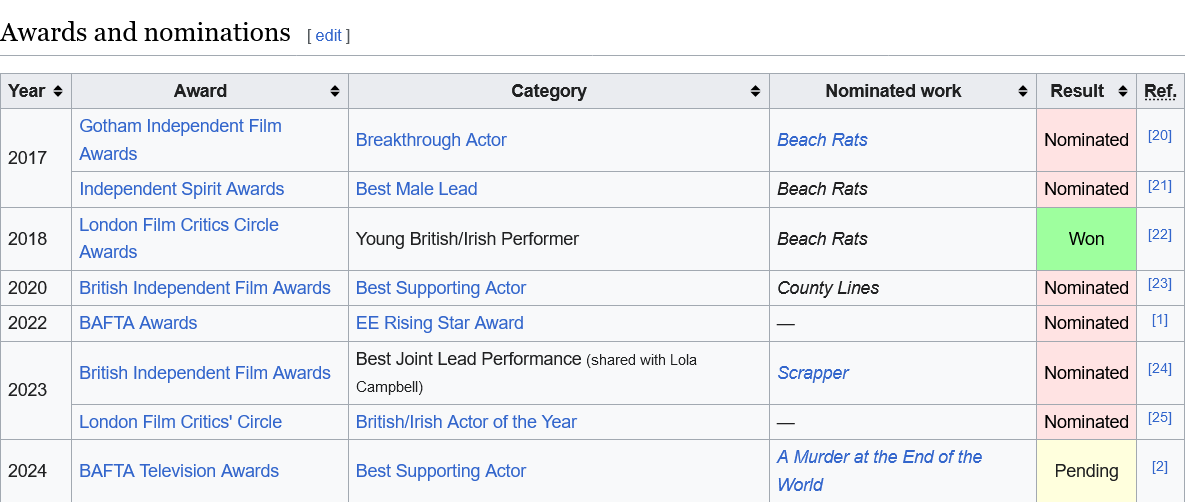
Task: Open British/Irish Actor of the Year link
Action: tap(466, 422)
